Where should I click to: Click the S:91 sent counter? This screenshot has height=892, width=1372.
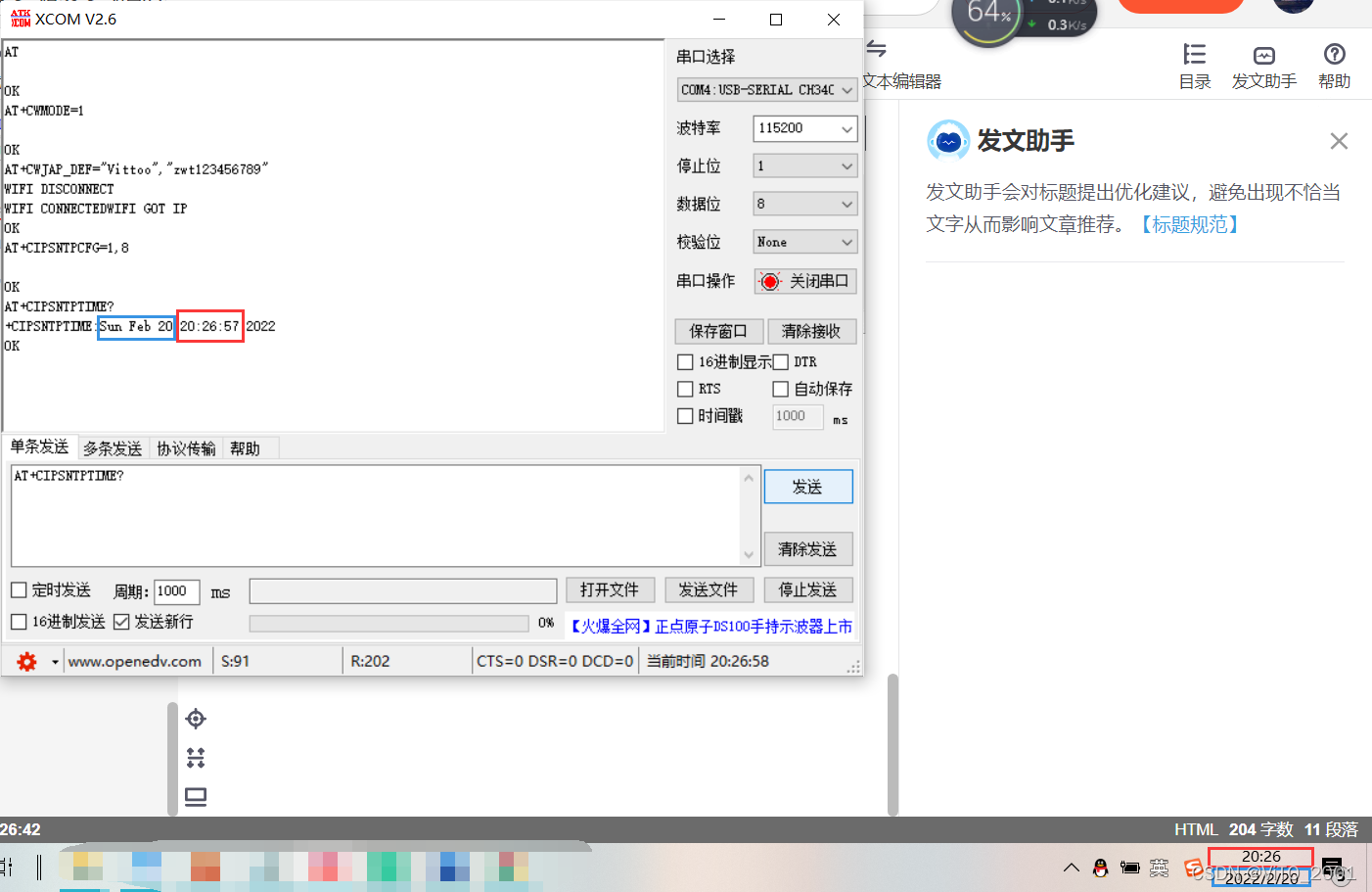point(236,662)
